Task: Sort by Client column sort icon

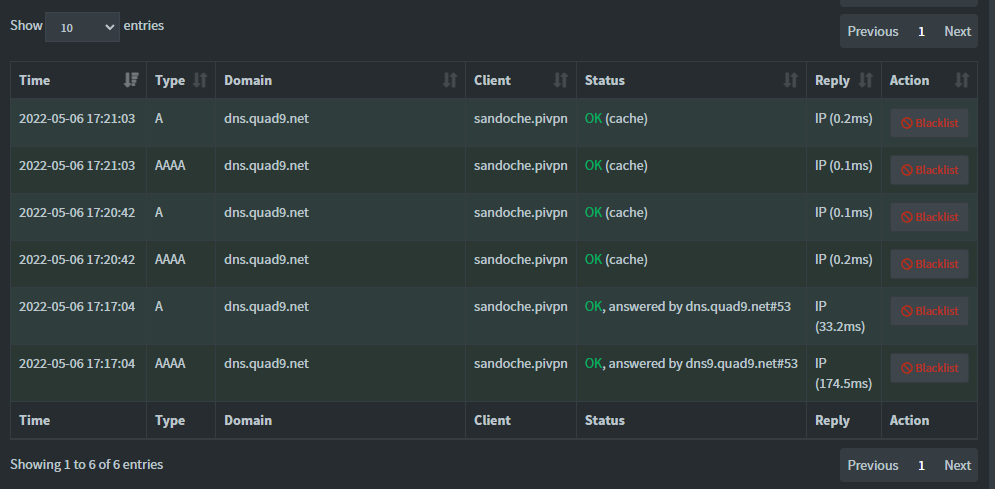Action: pos(560,80)
